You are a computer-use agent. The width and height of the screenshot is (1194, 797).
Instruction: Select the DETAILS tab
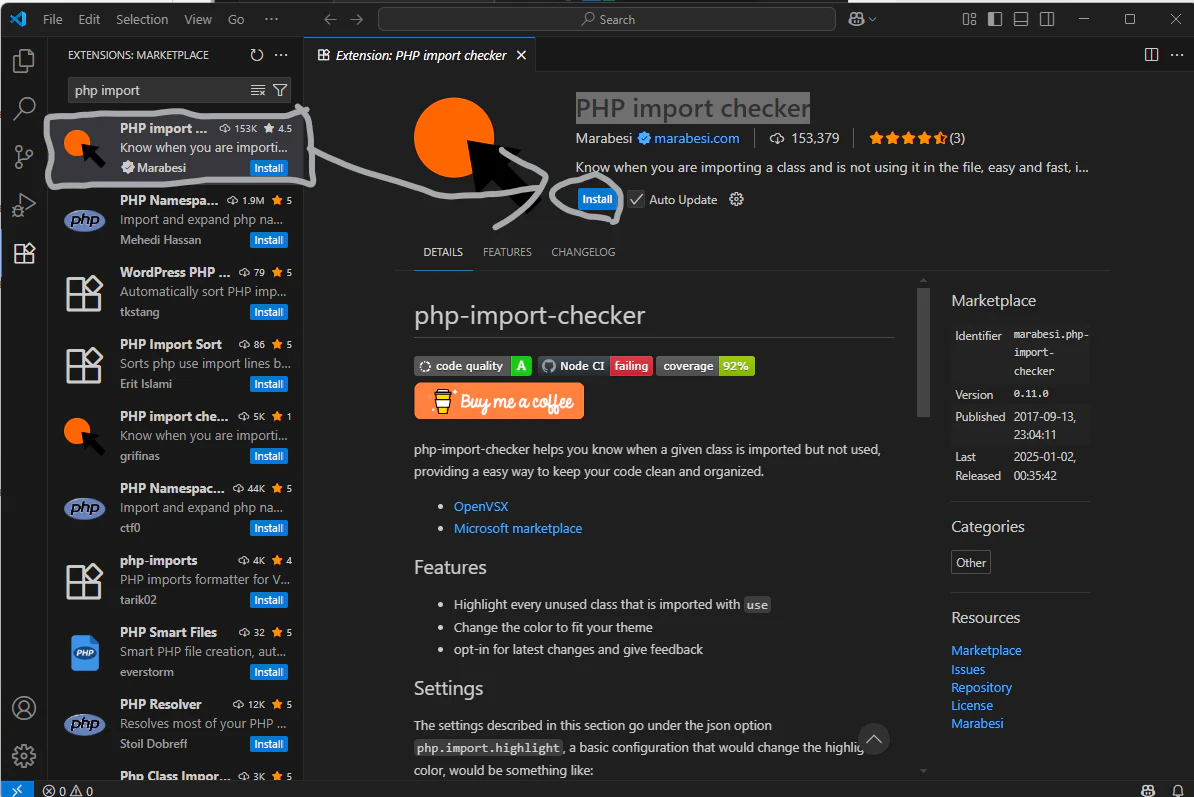coord(443,252)
